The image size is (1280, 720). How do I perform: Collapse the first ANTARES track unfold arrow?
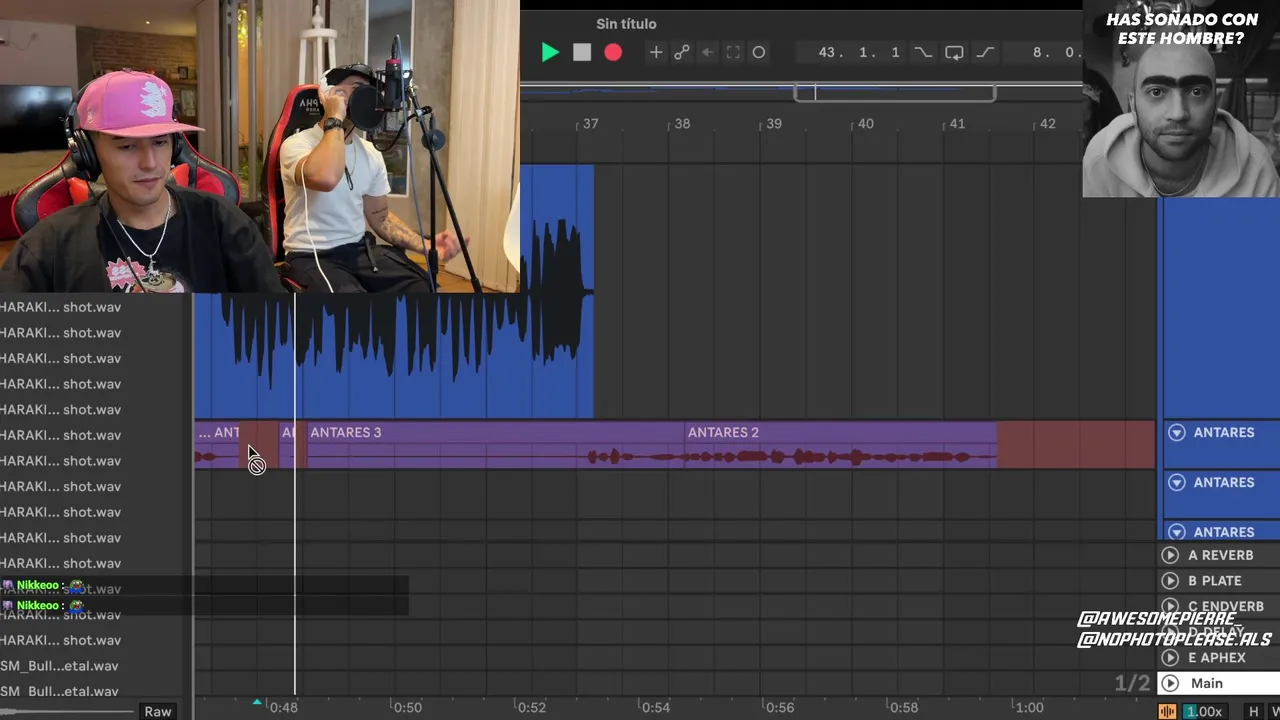(1177, 433)
